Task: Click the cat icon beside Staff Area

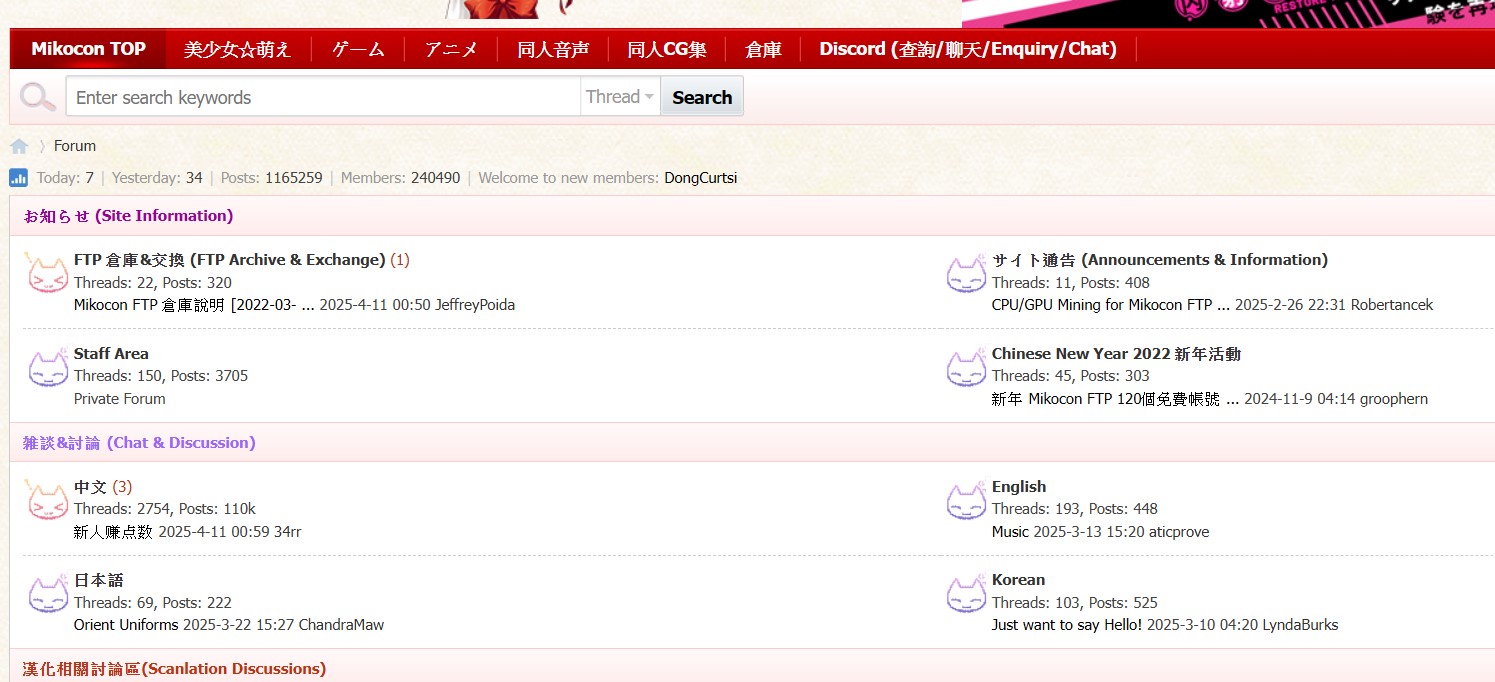Action: (x=47, y=368)
